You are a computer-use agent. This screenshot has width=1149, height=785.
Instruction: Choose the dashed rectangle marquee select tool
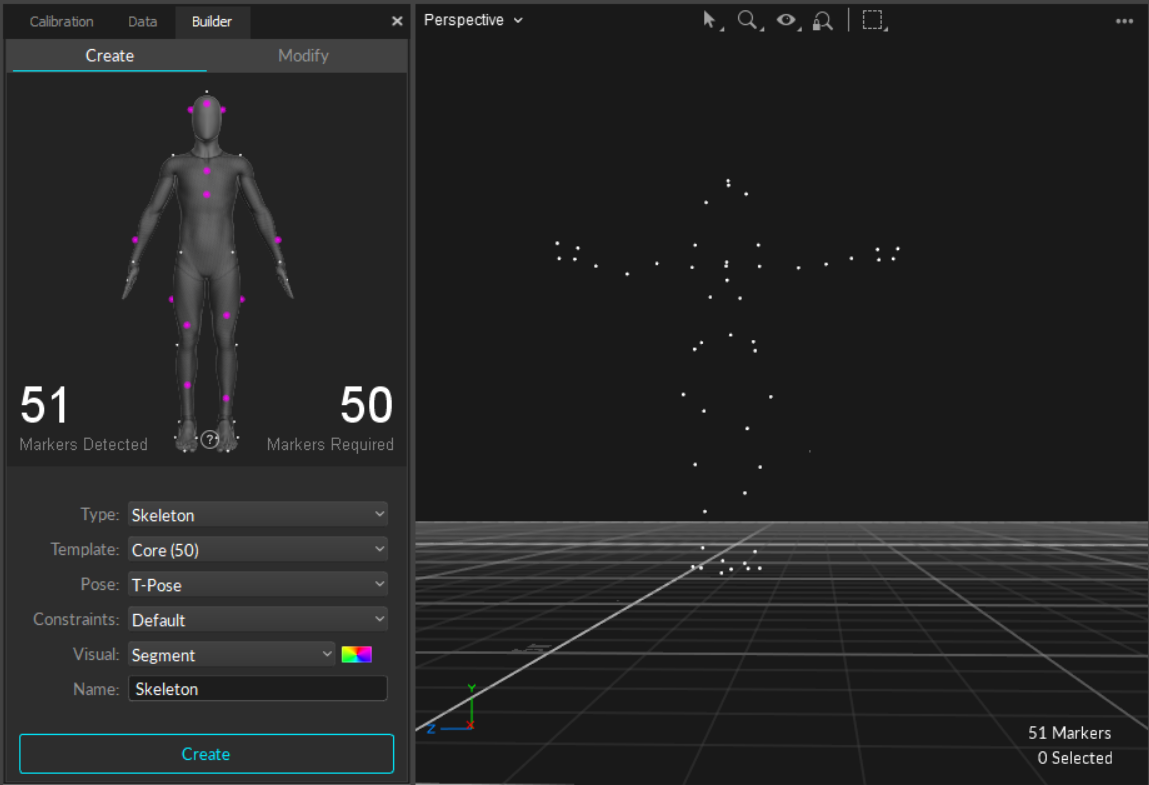point(873,20)
